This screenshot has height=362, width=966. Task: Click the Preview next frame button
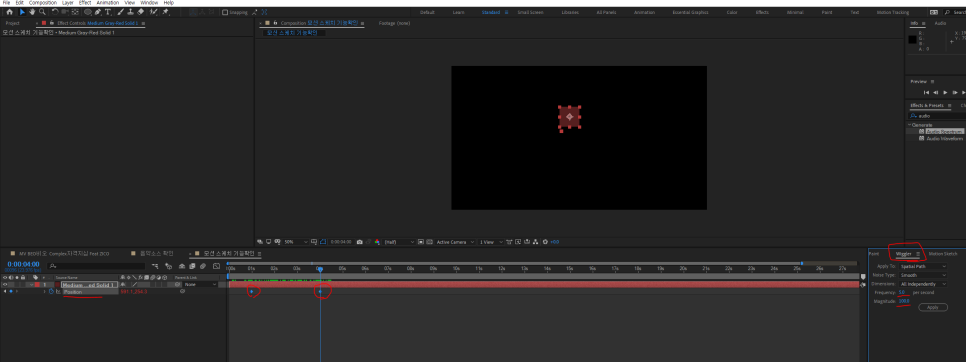click(x=954, y=92)
